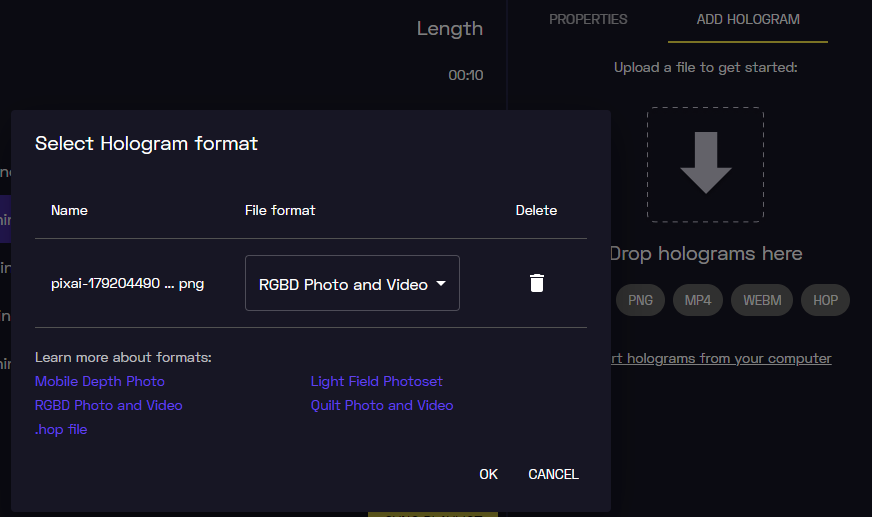Click the MP4 format chip

click(x=697, y=300)
